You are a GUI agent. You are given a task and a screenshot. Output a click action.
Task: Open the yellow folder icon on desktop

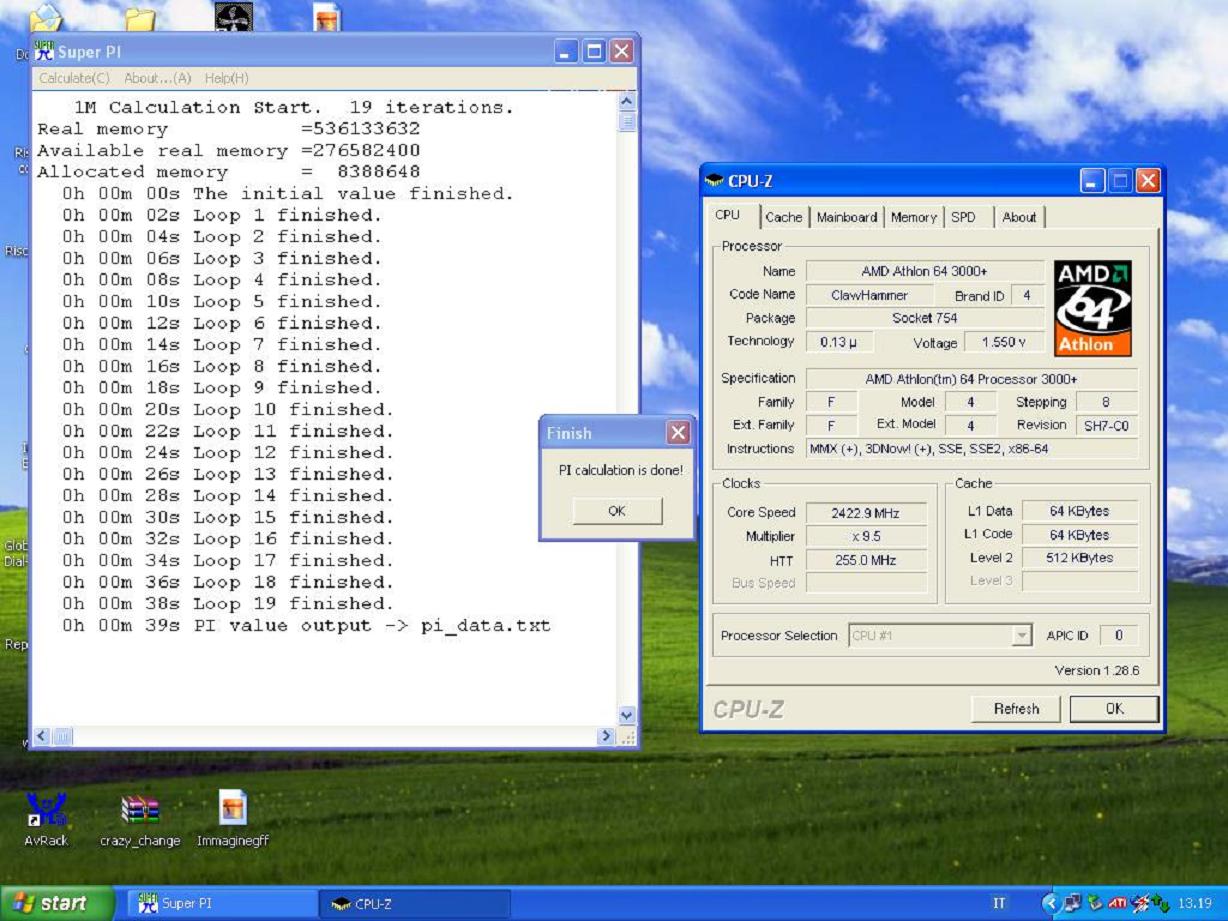140,19
